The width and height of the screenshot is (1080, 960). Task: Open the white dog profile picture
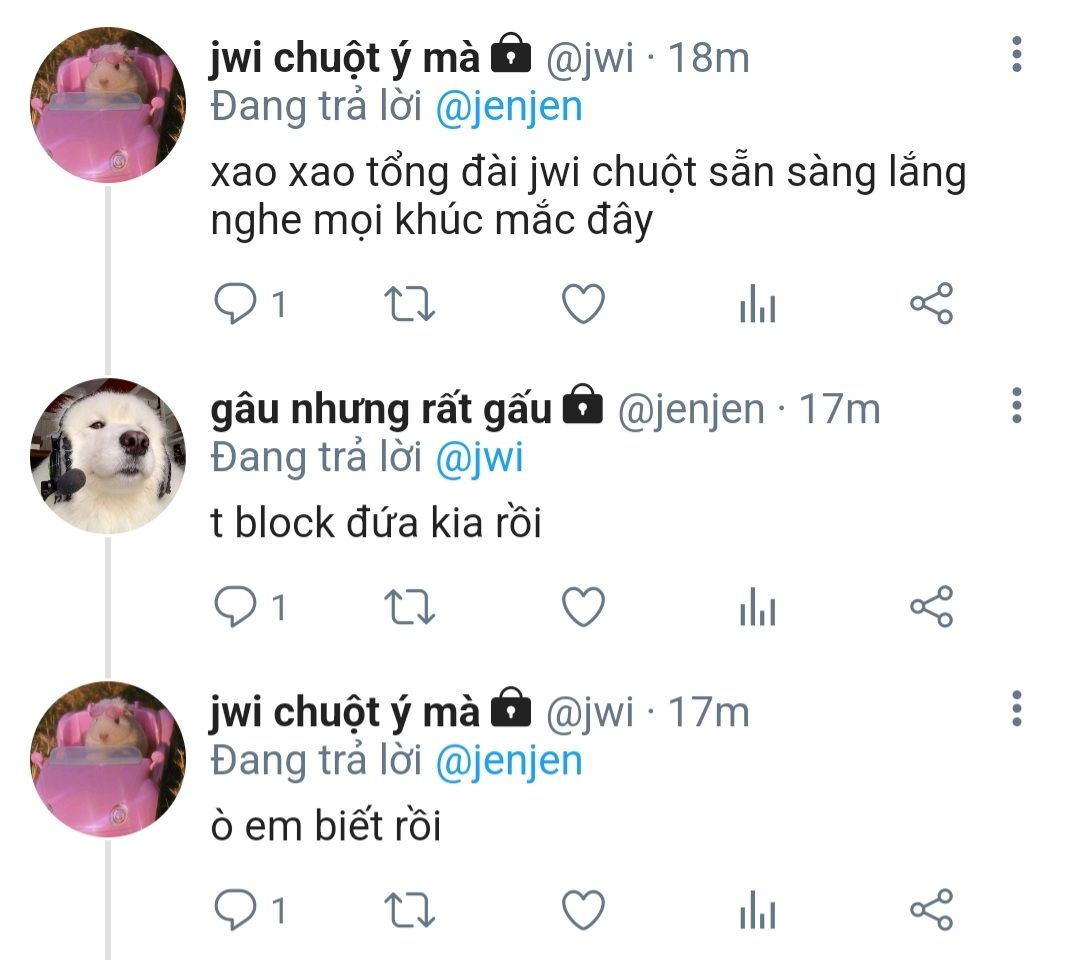[108, 456]
